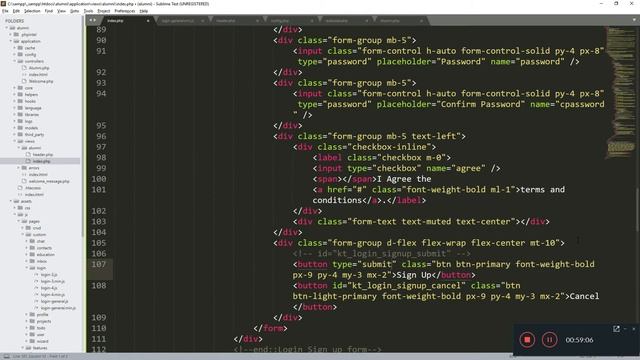Screen dimensions: 640x360
Task: Click line number 107 in the gutter
Action: click(x=99, y=264)
